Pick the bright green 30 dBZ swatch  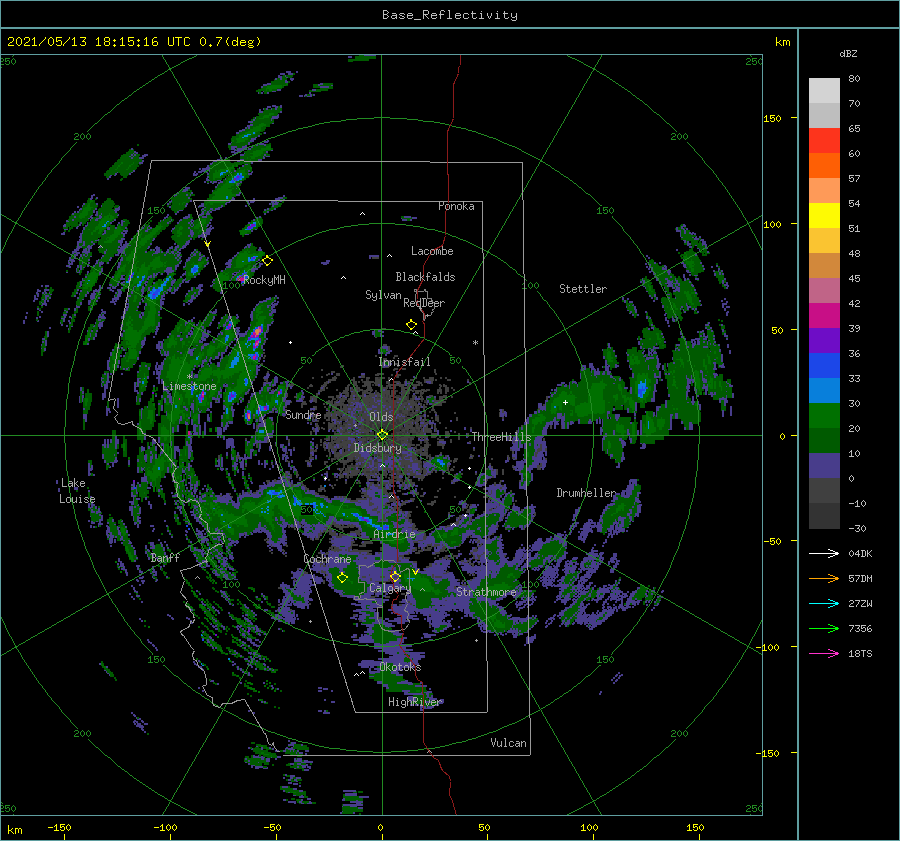(x=824, y=416)
